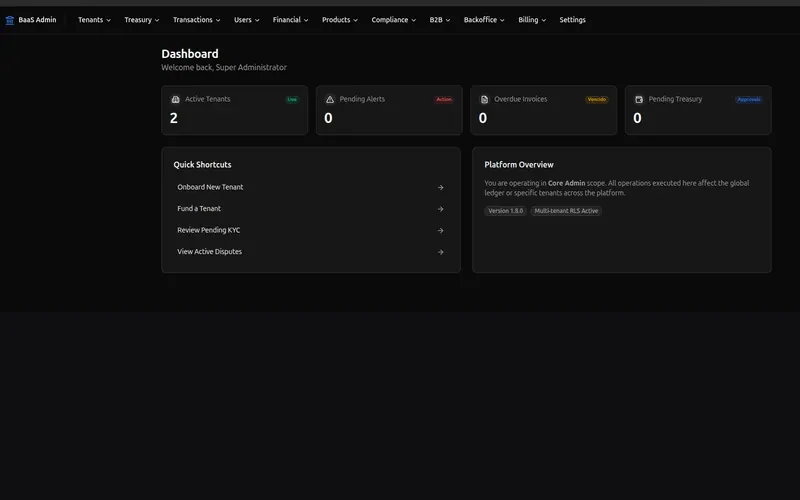Click the Action badge on Pending Alerts
This screenshot has width=800, height=500.
(x=444, y=99)
